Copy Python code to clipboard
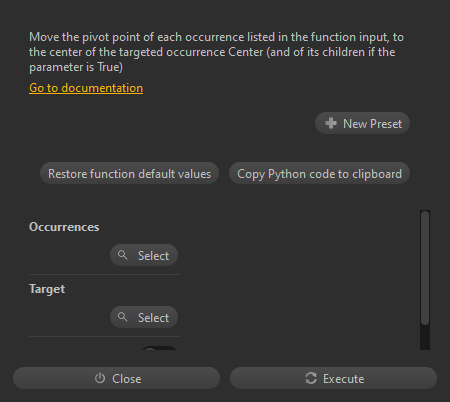The height and width of the screenshot is (402, 450). (319, 173)
